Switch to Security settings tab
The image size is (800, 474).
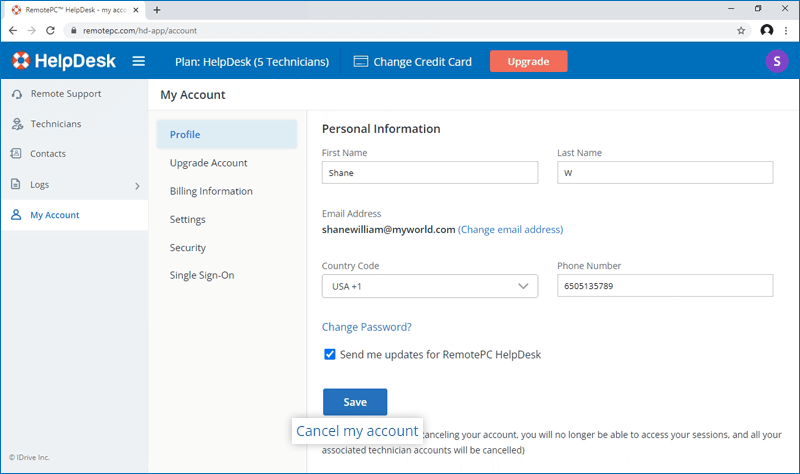coord(188,247)
